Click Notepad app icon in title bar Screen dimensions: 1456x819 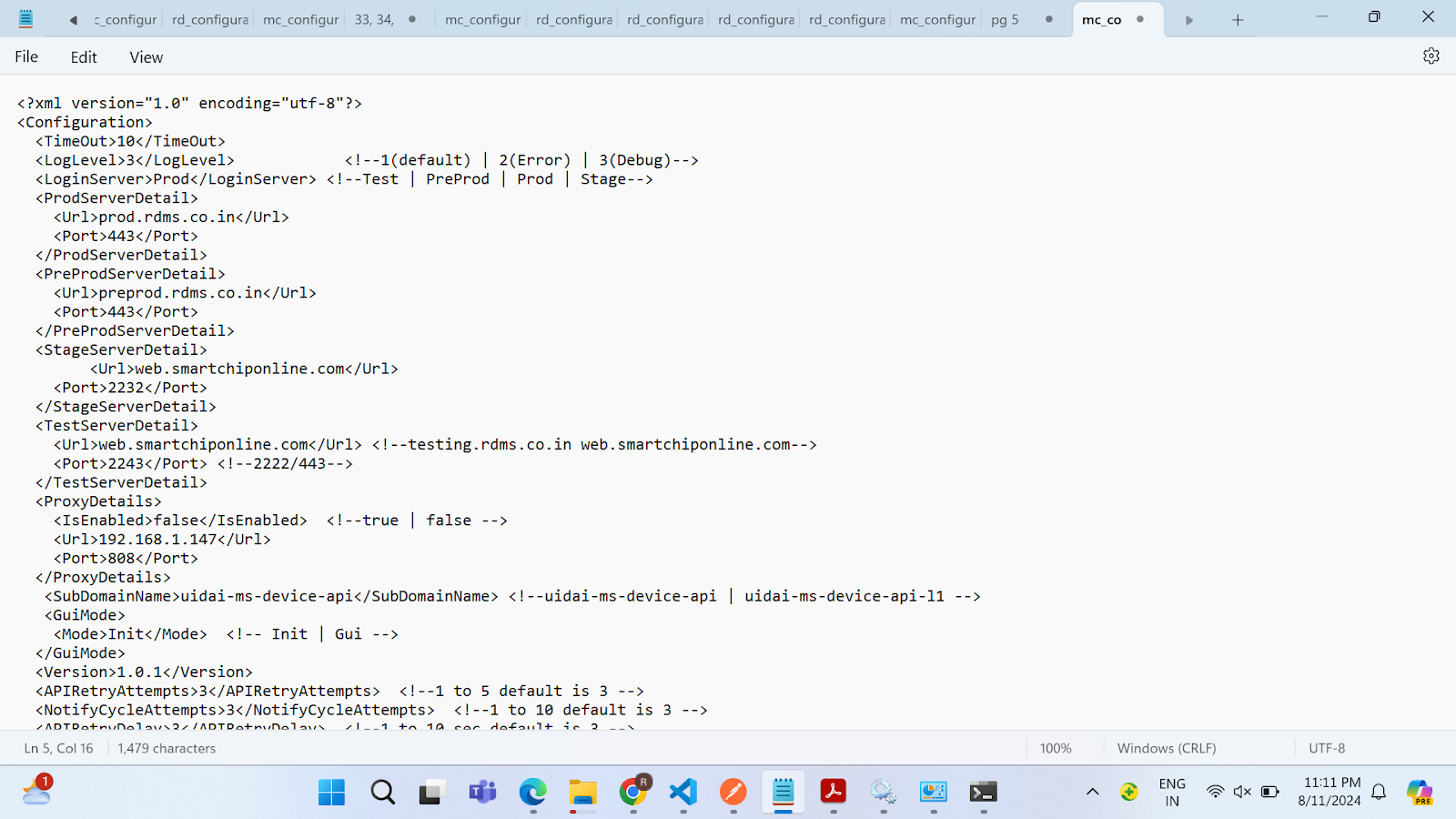[25, 19]
